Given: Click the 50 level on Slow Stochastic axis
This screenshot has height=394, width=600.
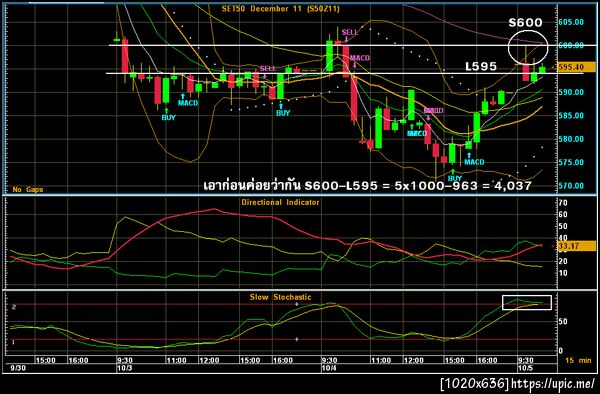Looking at the screenshot, I should [x=563, y=322].
